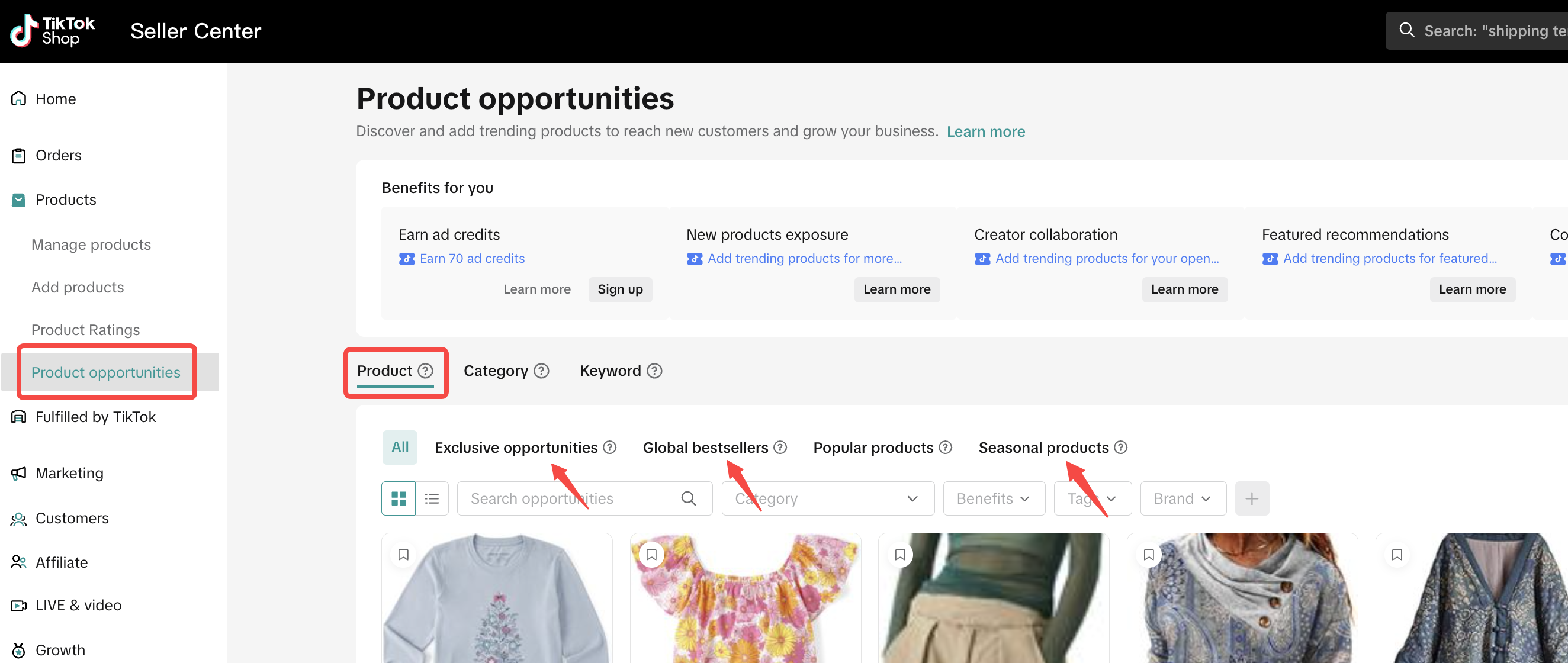Switch to grid view layout
The image size is (1568, 663).
[399, 499]
